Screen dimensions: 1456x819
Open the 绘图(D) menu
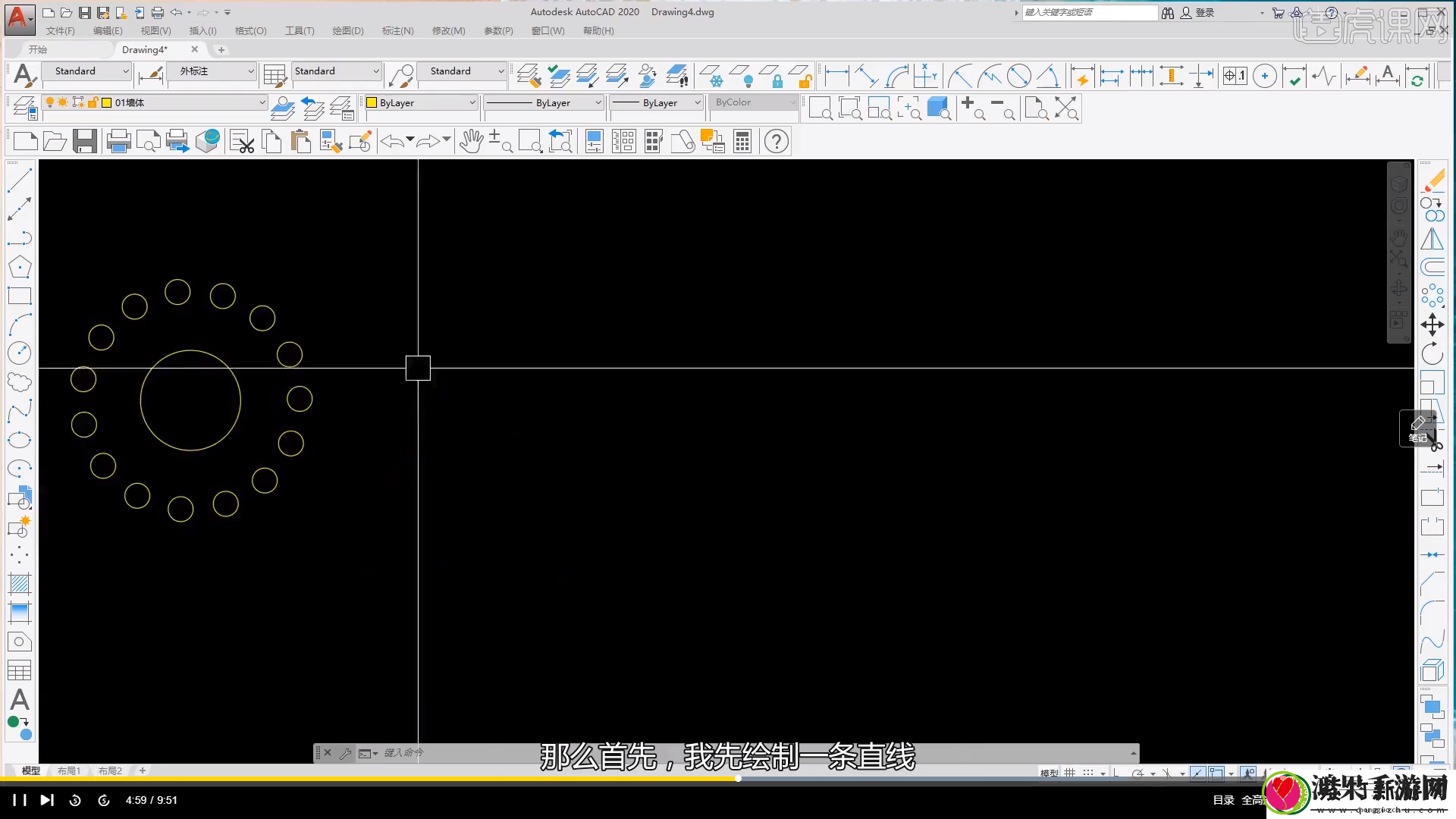[348, 31]
